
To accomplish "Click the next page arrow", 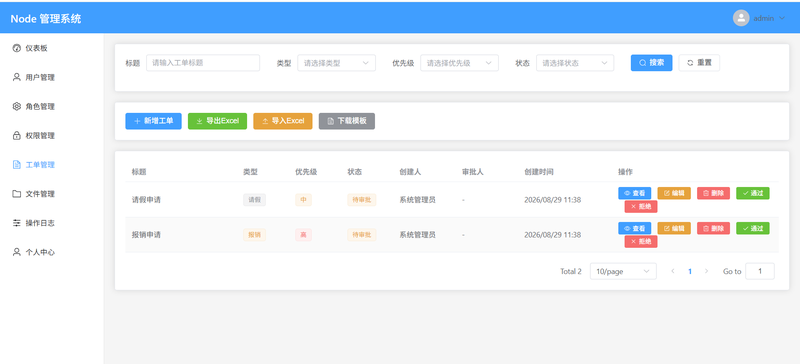I will [x=707, y=271].
